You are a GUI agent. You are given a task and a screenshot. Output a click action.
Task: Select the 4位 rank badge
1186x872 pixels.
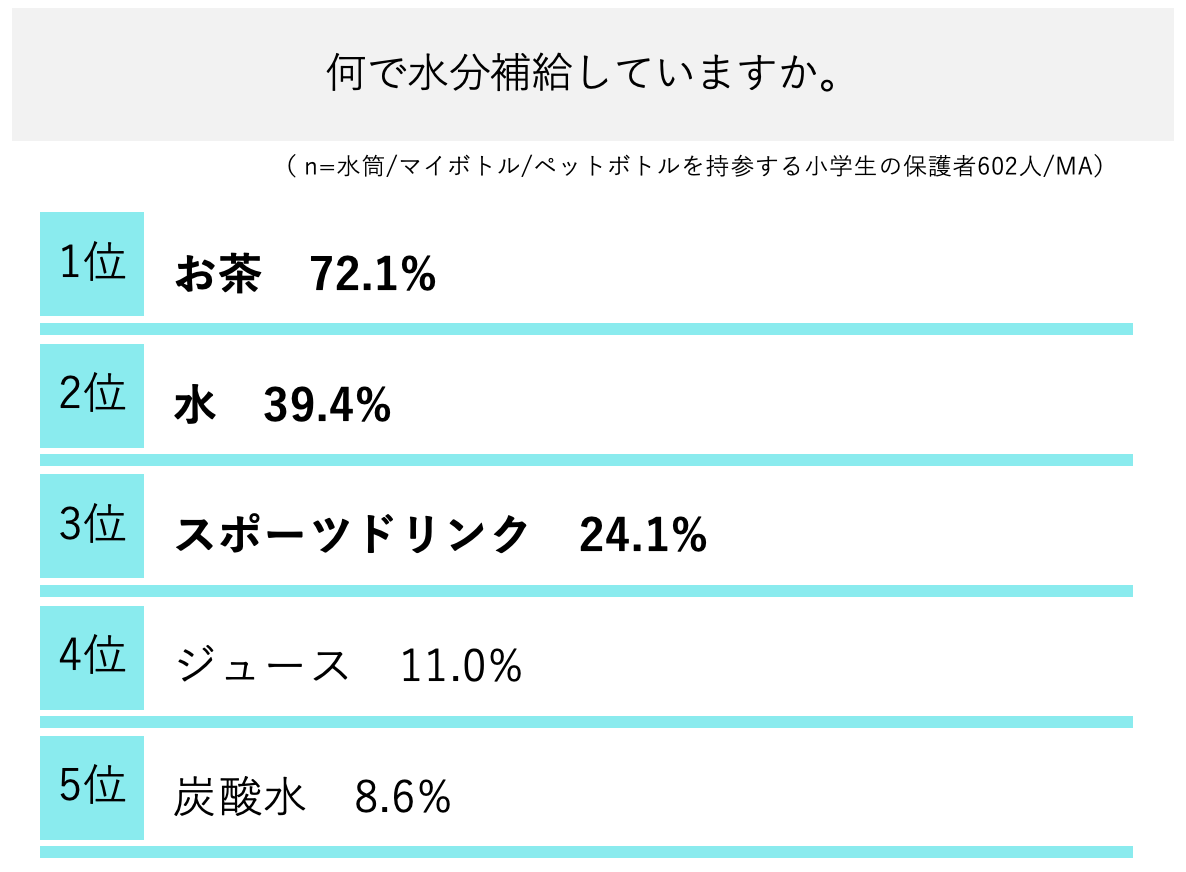pos(92,657)
